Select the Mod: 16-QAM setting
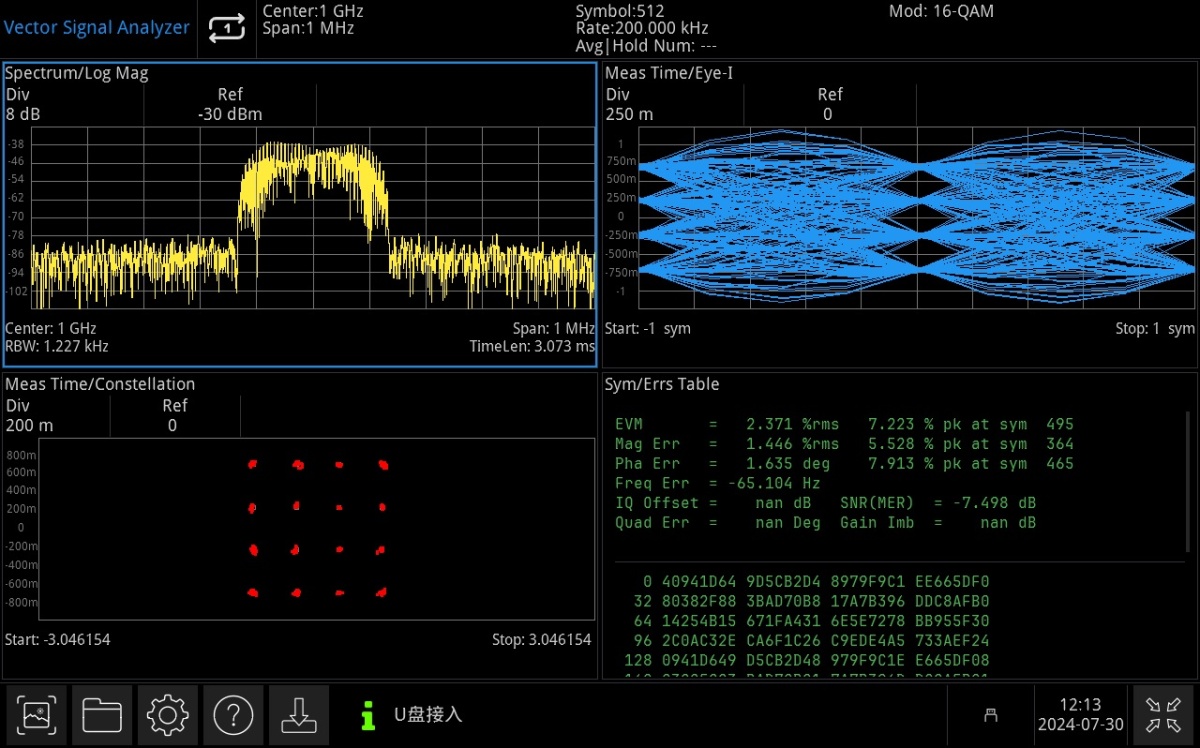 941,12
